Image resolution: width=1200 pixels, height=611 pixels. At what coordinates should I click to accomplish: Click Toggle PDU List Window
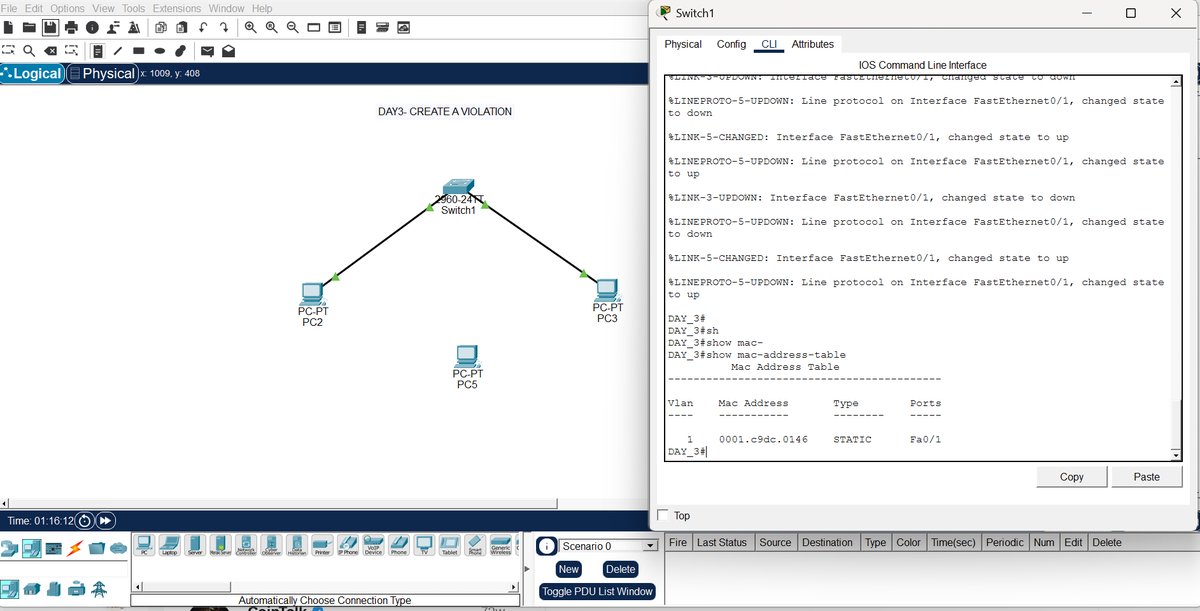pyautogui.click(x=597, y=592)
